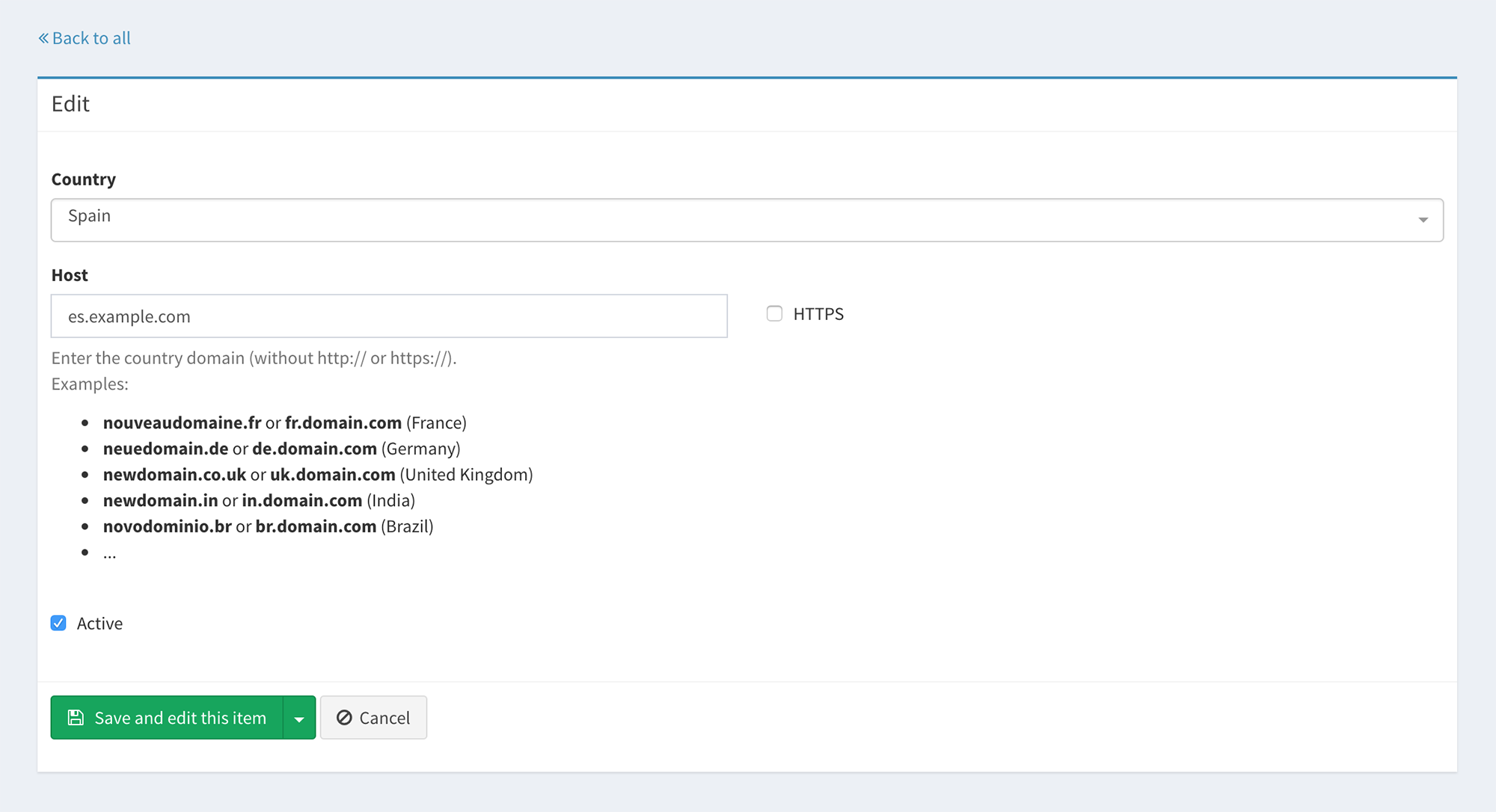The height and width of the screenshot is (812, 1496).
Task: Open the Country select showing Spain
Action: (746, 220)
